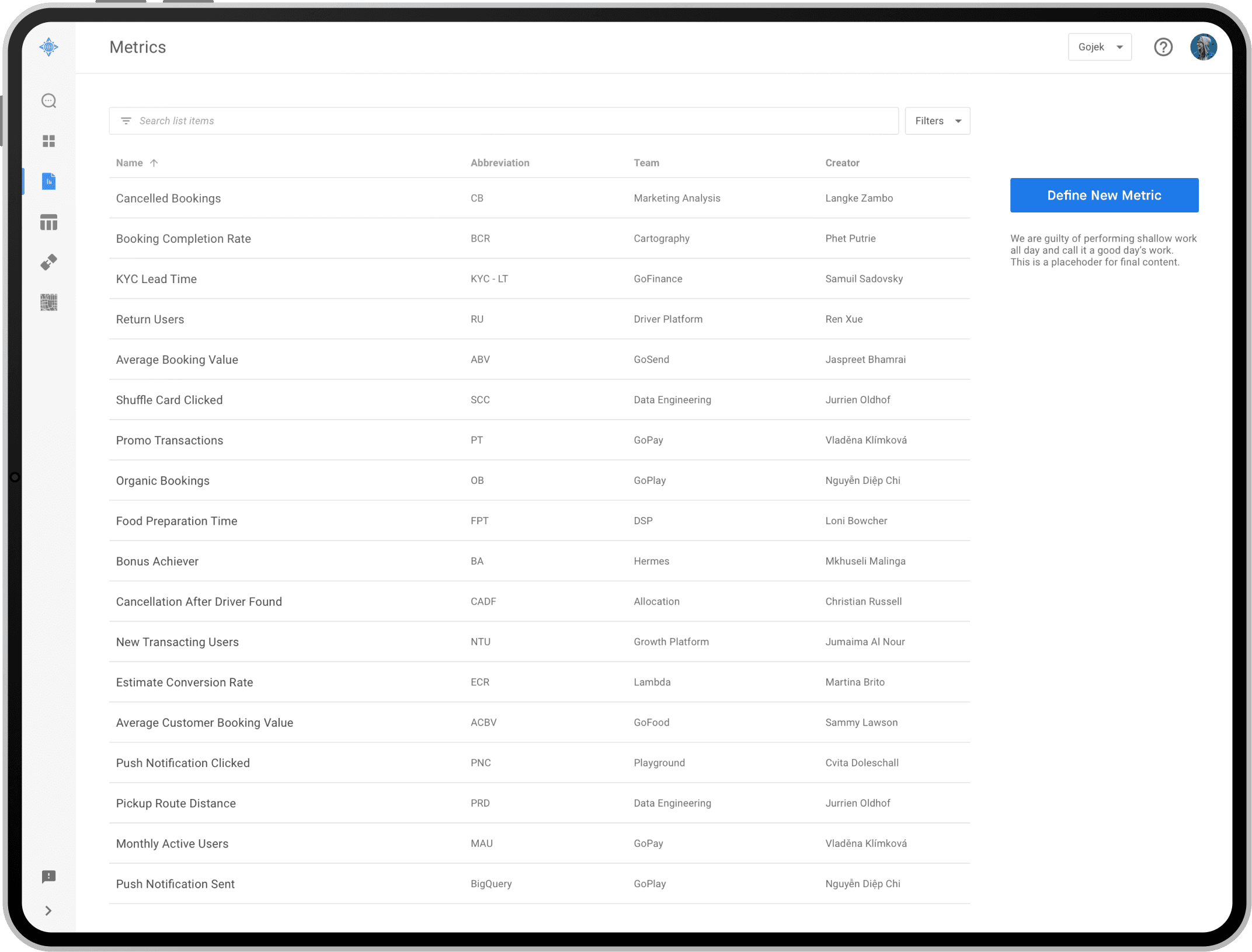1252x952 pixels.
Task: Open the table columns icon in sidebar
Action: [49, 222]
